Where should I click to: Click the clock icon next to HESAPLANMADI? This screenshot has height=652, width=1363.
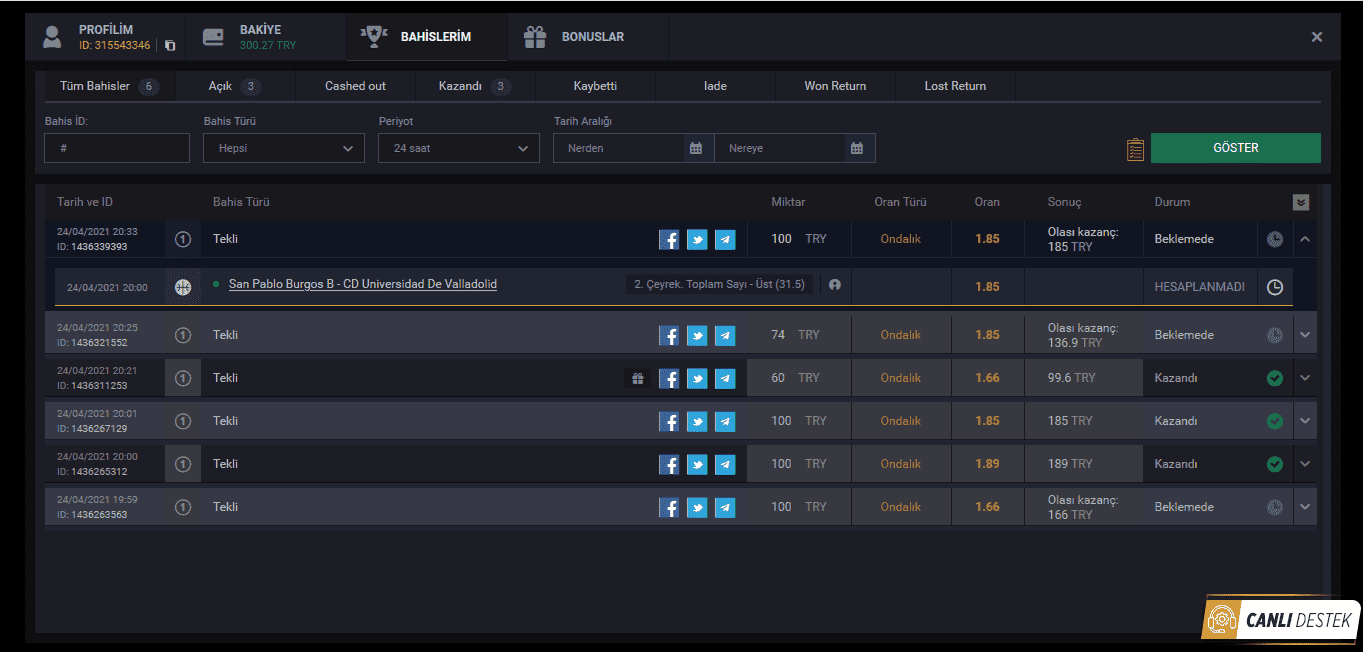click(1275, 287)
